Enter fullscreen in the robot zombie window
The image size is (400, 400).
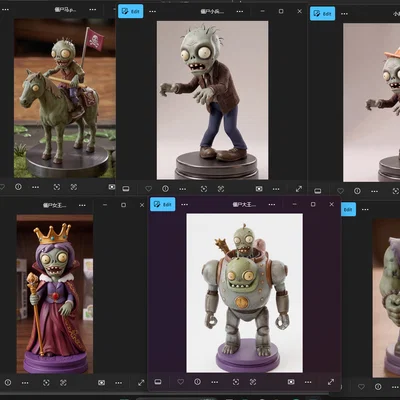coord(331,382)
